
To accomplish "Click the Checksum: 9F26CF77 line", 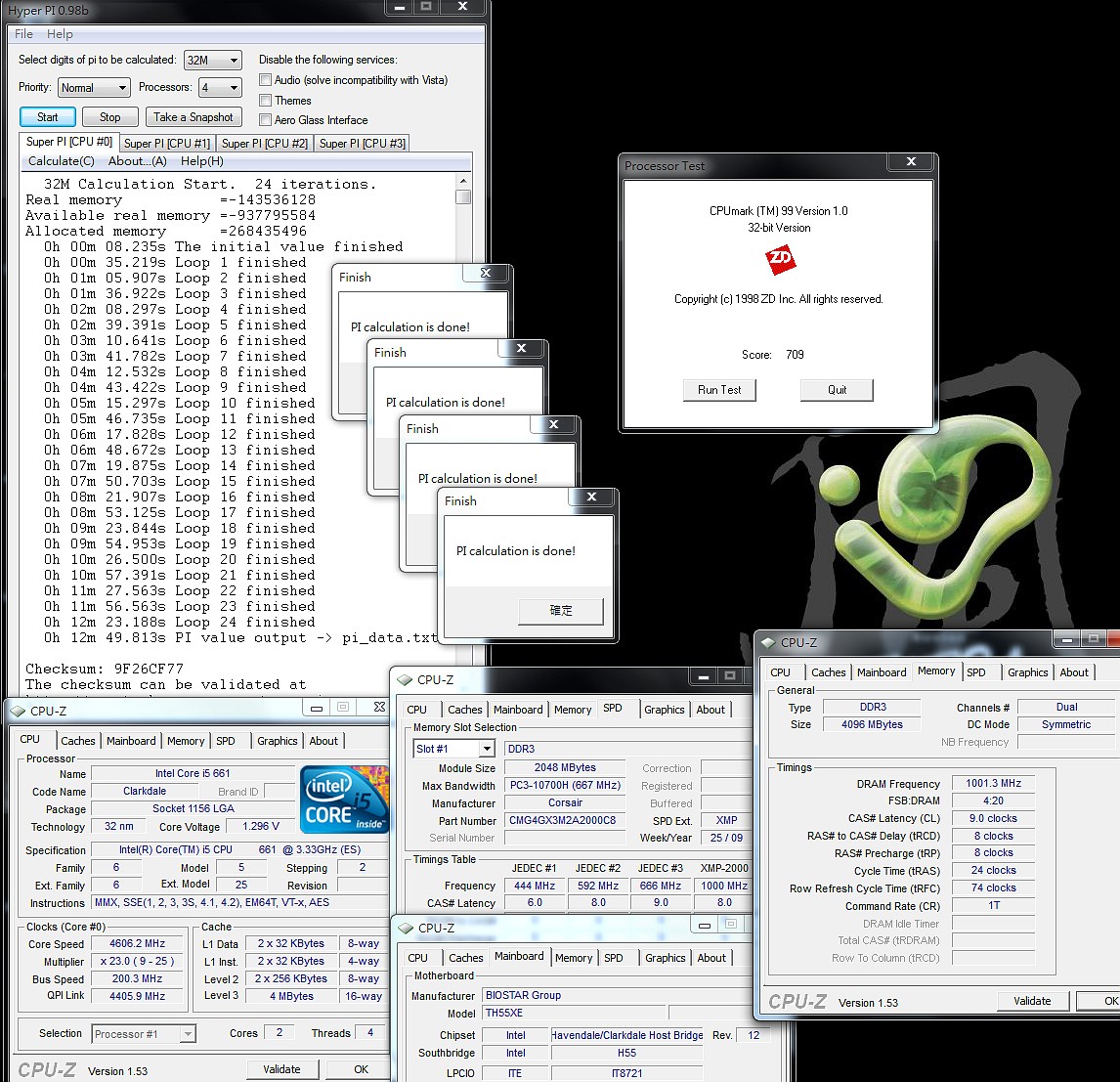I will point(105,670).
